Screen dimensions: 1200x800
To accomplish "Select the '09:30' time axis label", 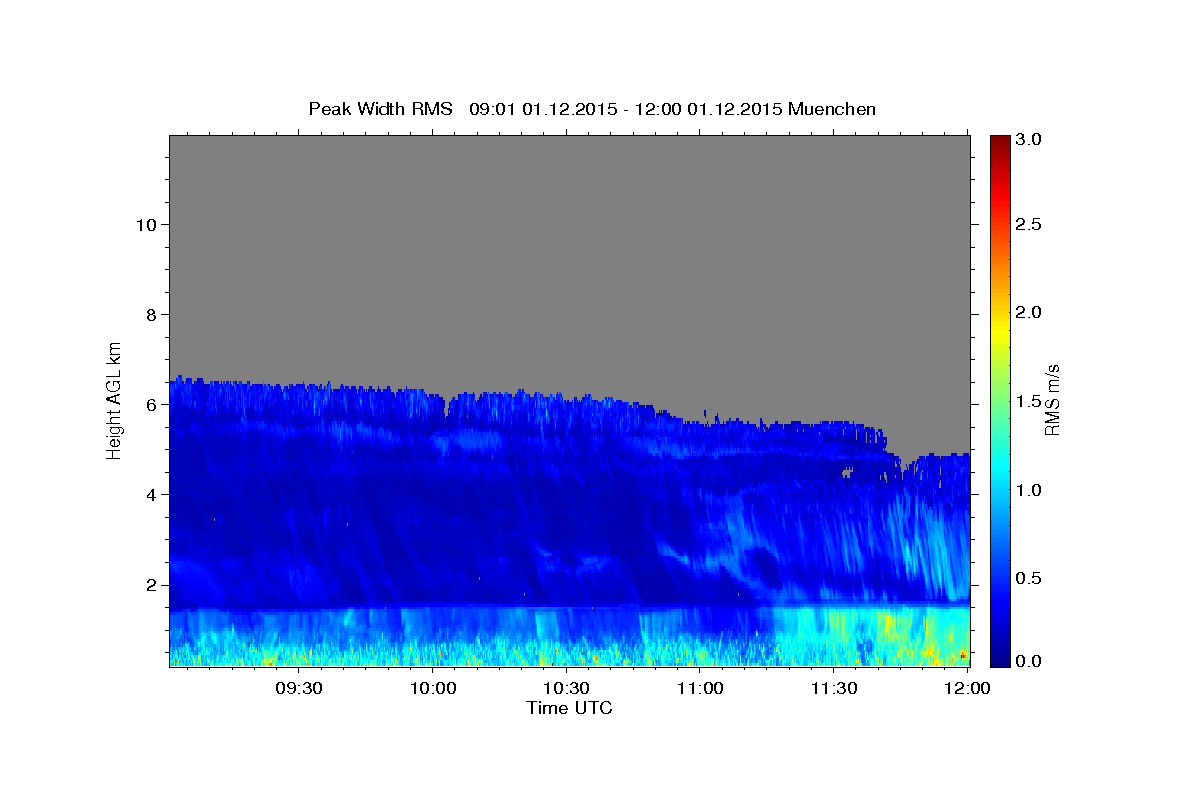I will (x=298, y=689).
